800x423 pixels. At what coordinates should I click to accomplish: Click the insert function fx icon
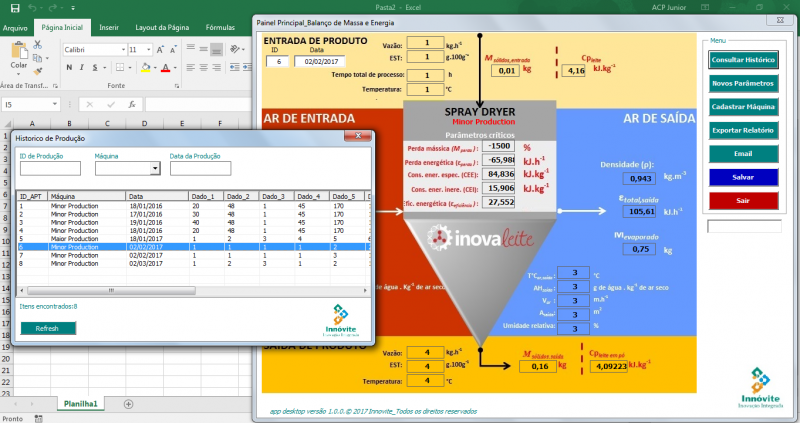tap(131, 104)
